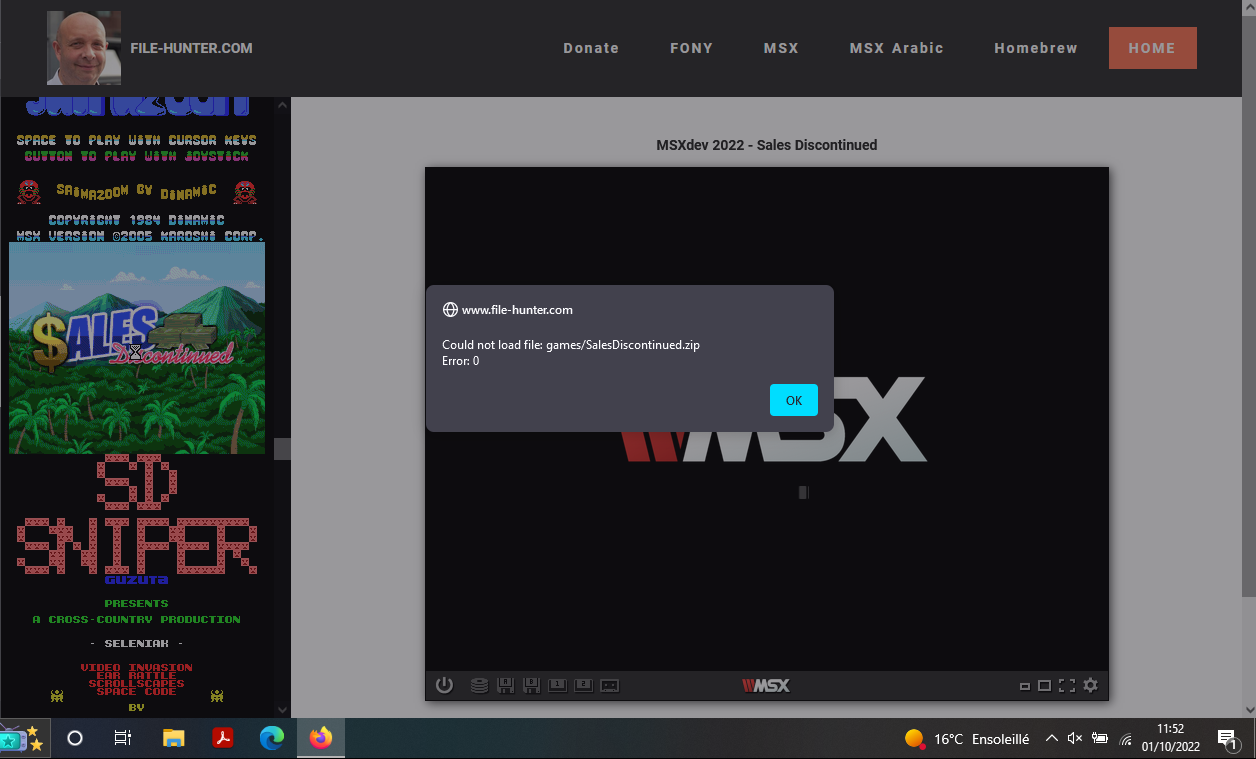Open the hard disk drive icon in the emulator bar
1256x759 pixels.
pos(479,685)
